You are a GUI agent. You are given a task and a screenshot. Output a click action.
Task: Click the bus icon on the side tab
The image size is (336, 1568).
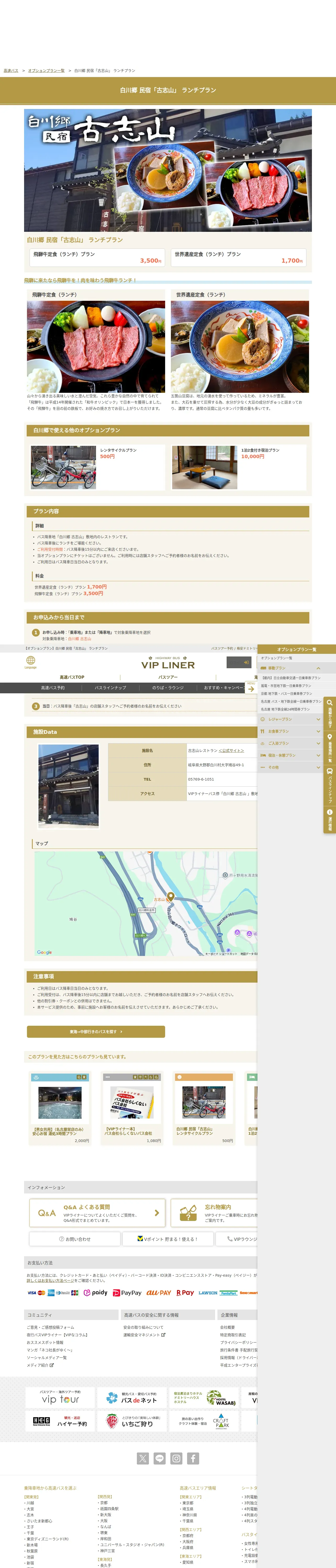coord(330,771)
